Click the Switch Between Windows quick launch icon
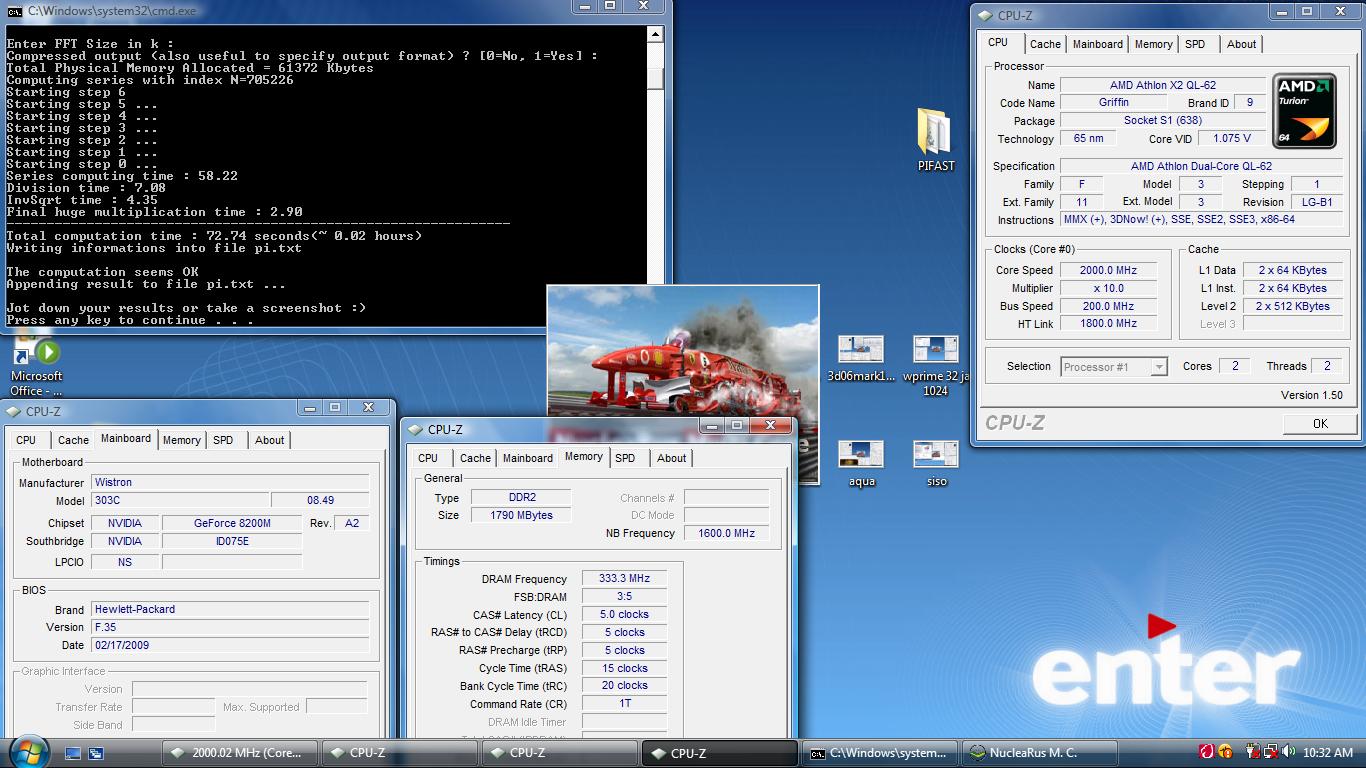The height and width of the screenshot is (768, 1366). 96,753
